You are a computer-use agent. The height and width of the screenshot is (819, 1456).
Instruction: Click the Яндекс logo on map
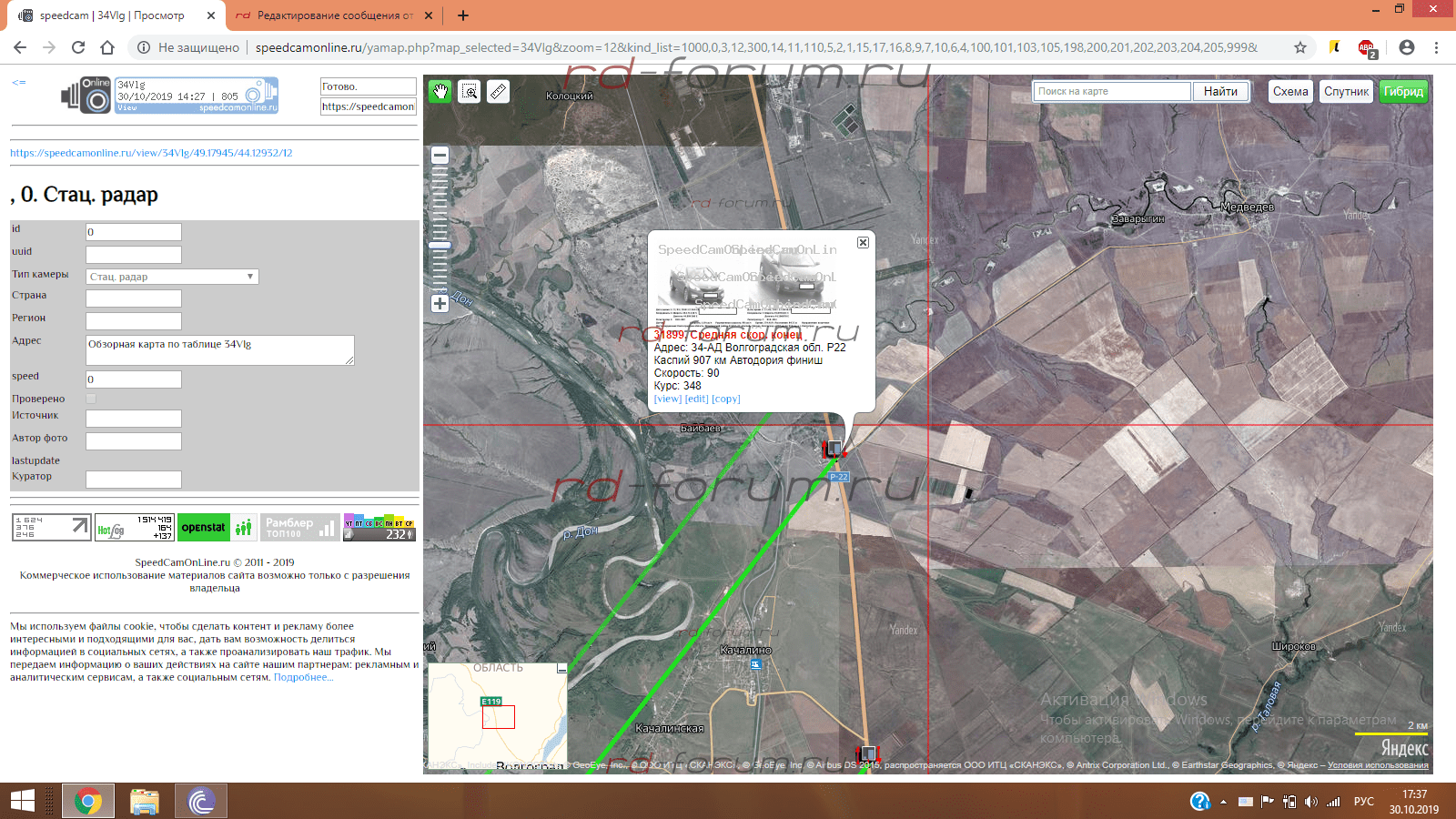[1404, 748]
